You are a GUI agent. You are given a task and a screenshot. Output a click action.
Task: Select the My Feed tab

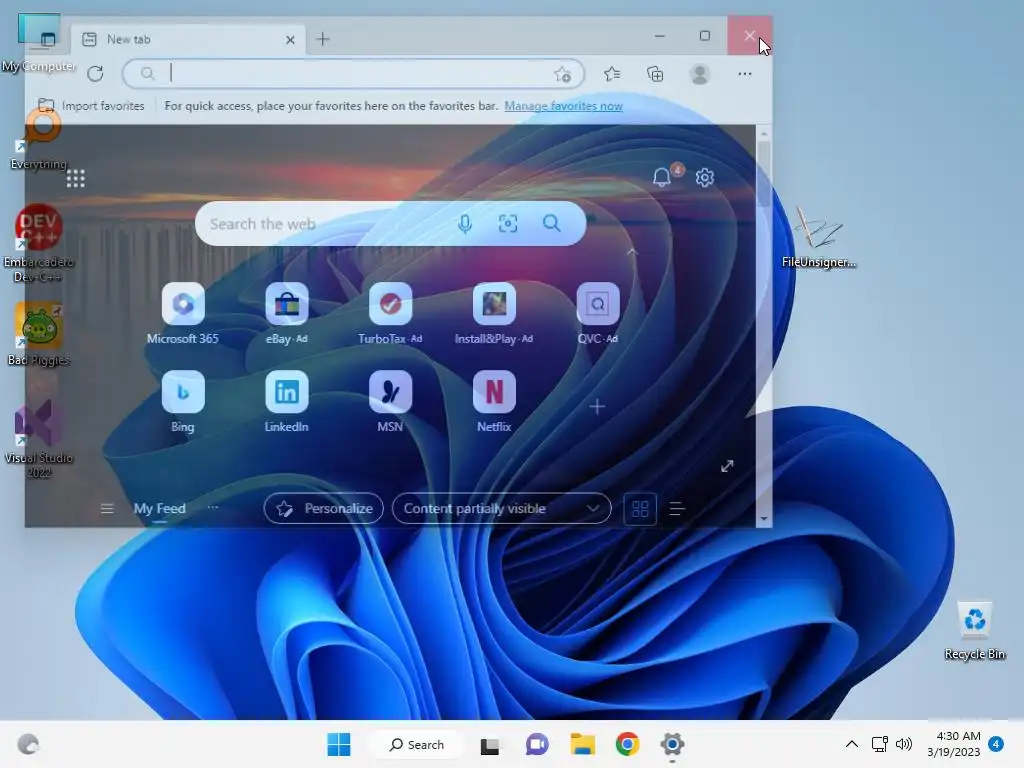click(159, 509)
